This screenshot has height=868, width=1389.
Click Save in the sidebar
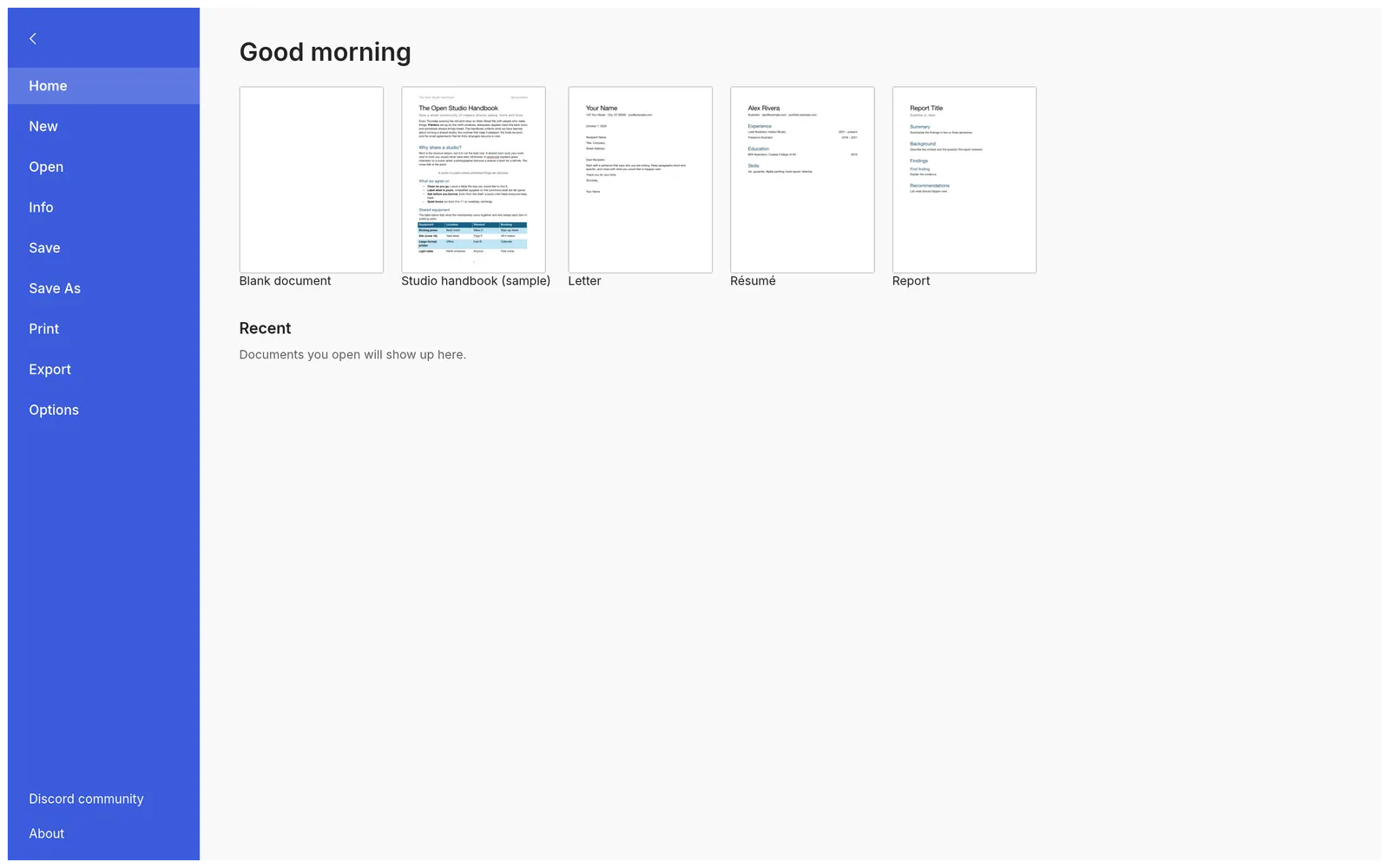(103, 248)
